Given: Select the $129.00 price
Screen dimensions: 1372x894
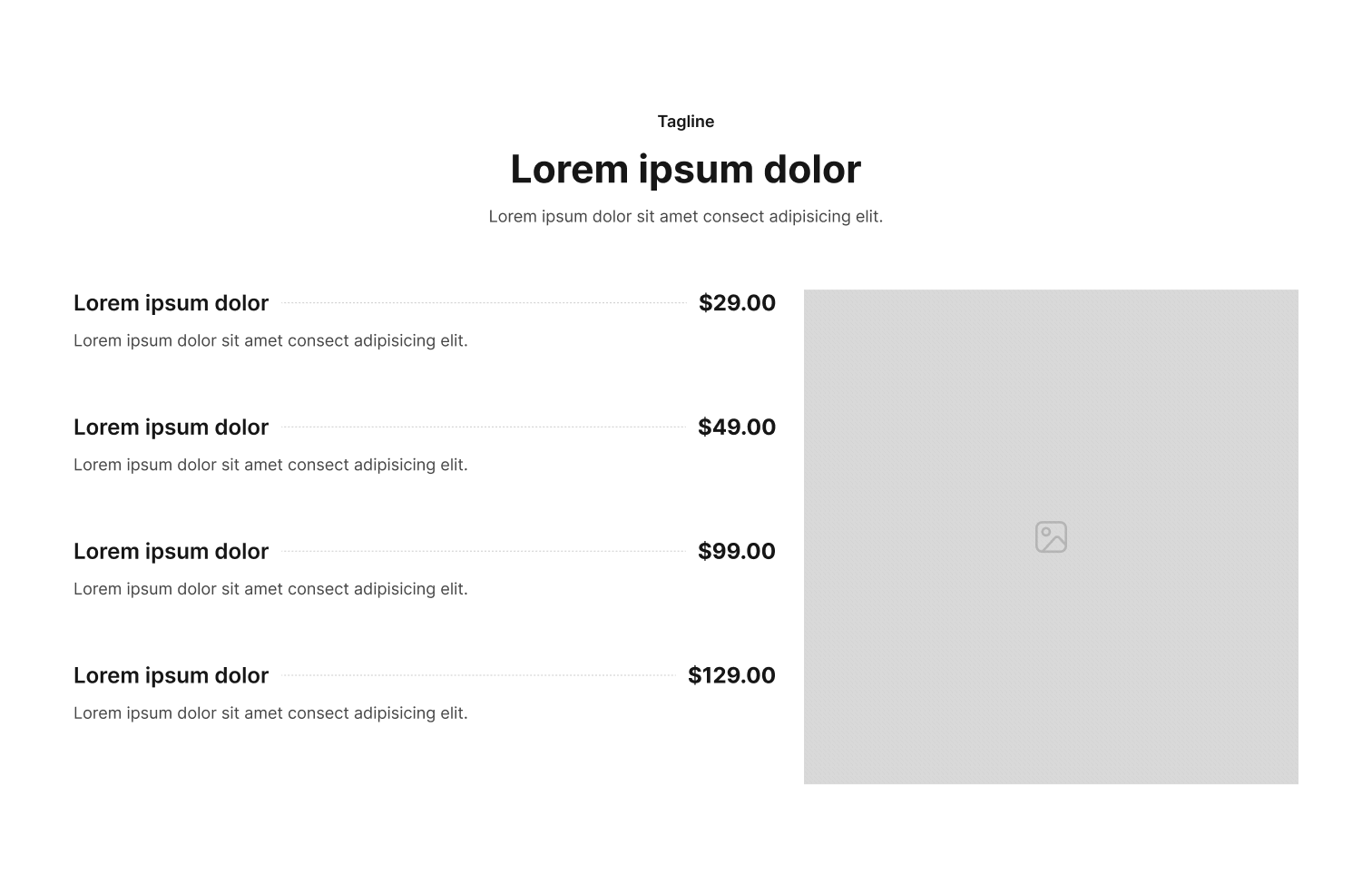Looking at the screenshot, I should coord(731,676).
